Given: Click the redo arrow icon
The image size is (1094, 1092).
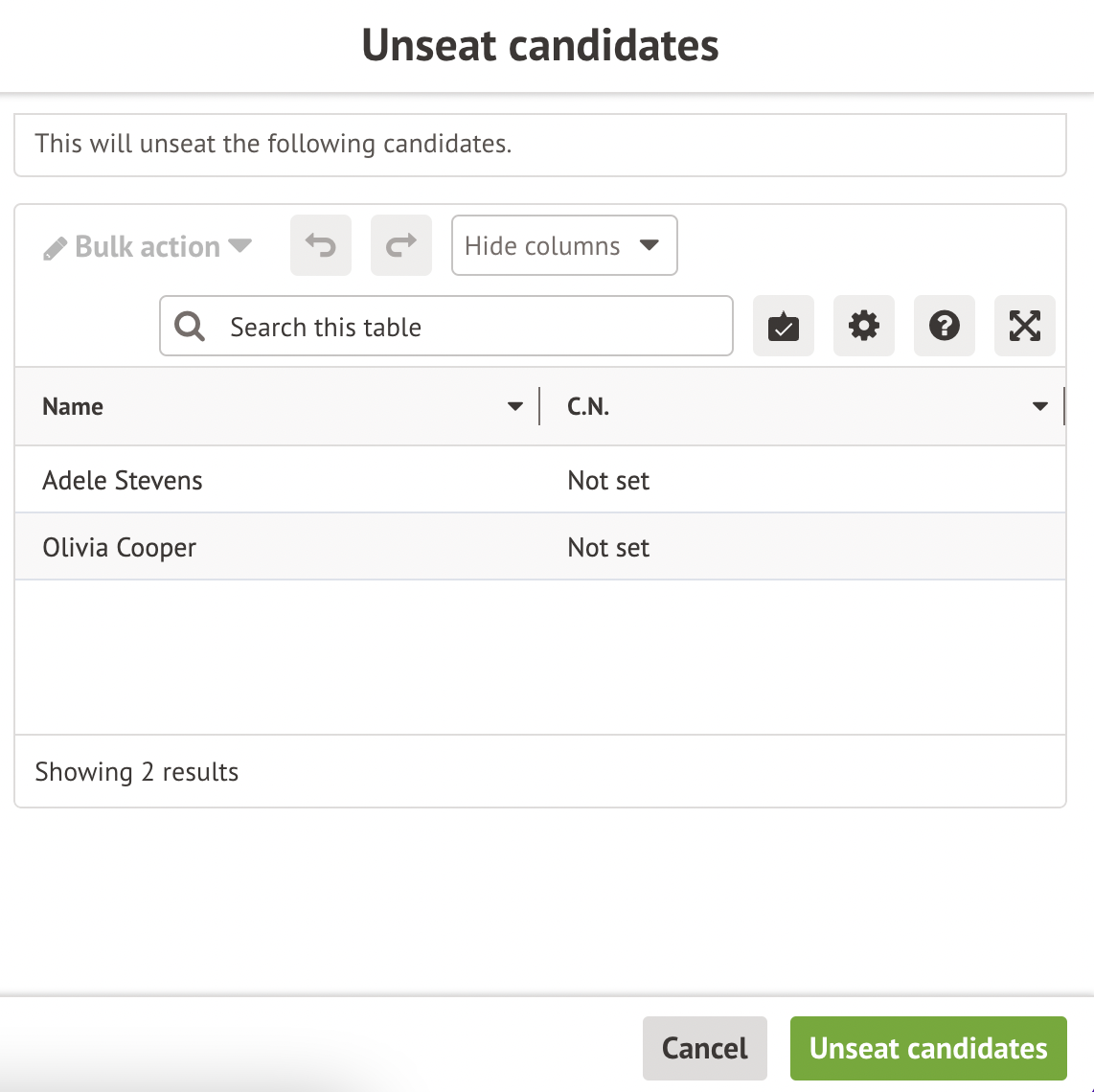Looking at the screenshot, I should [x=401, y=245].
